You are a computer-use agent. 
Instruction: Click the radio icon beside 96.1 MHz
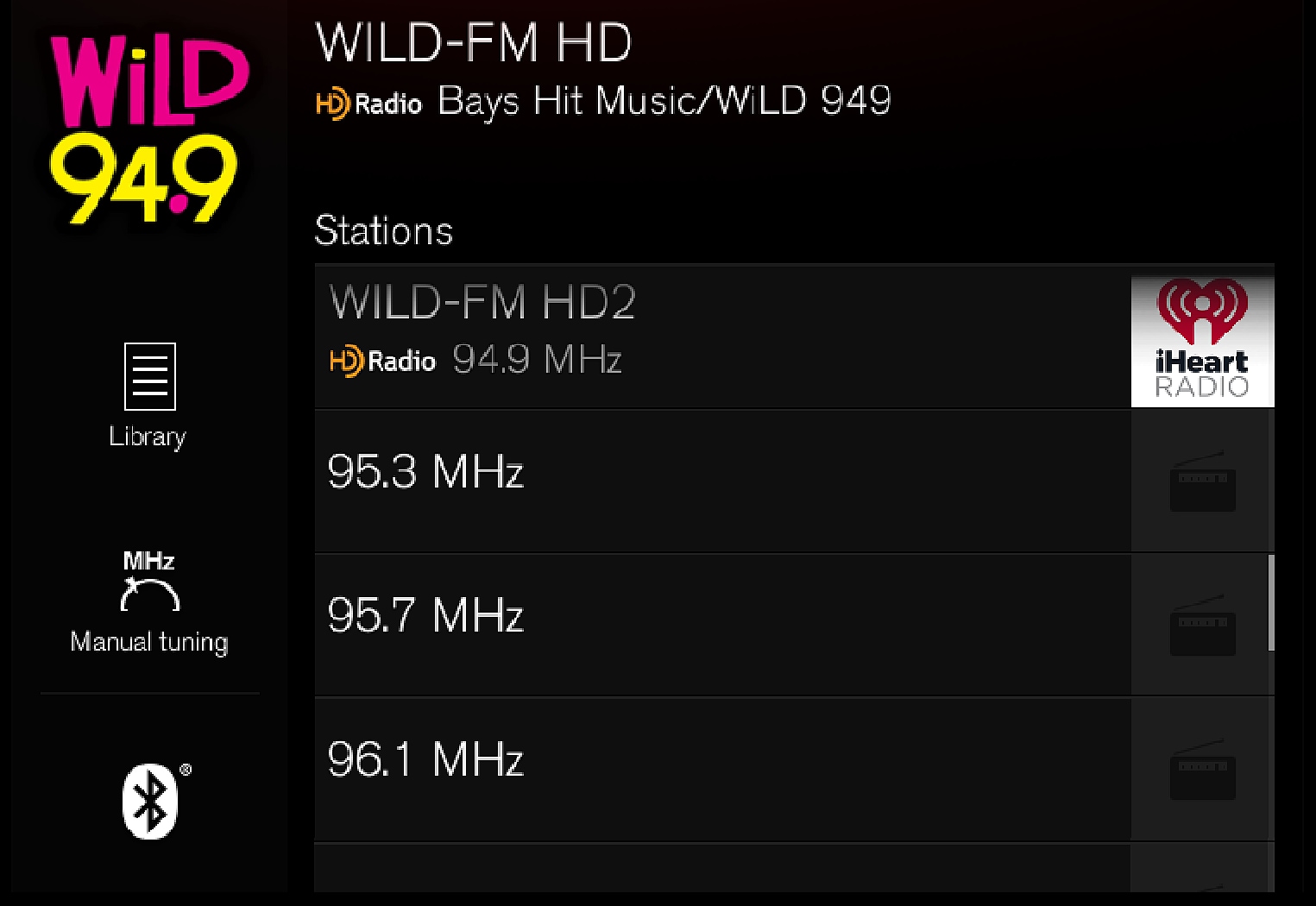1202,770
